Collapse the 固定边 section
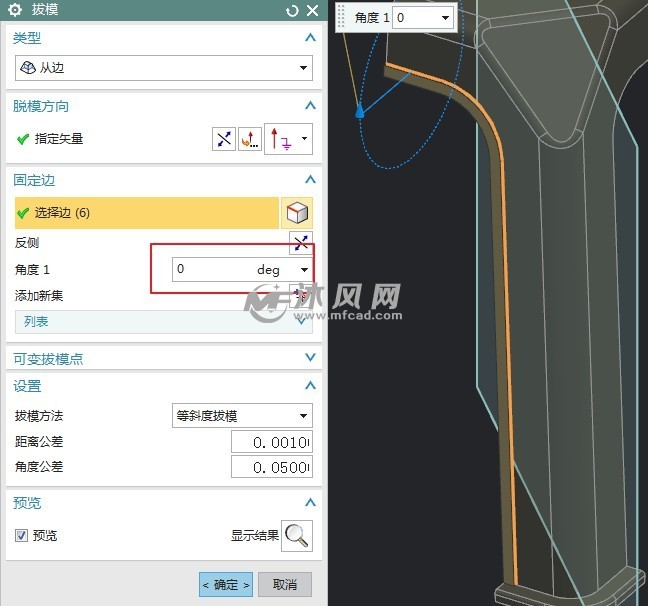Viewport: 648px width, 606px height. click(310, 179)
